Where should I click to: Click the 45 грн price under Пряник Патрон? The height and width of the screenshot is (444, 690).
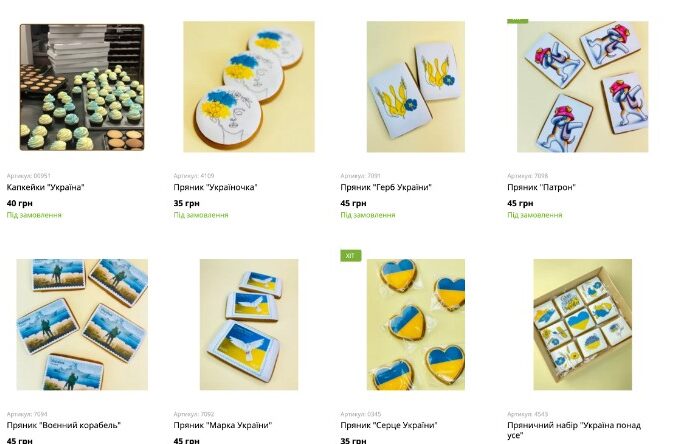(x=520, y=203)
